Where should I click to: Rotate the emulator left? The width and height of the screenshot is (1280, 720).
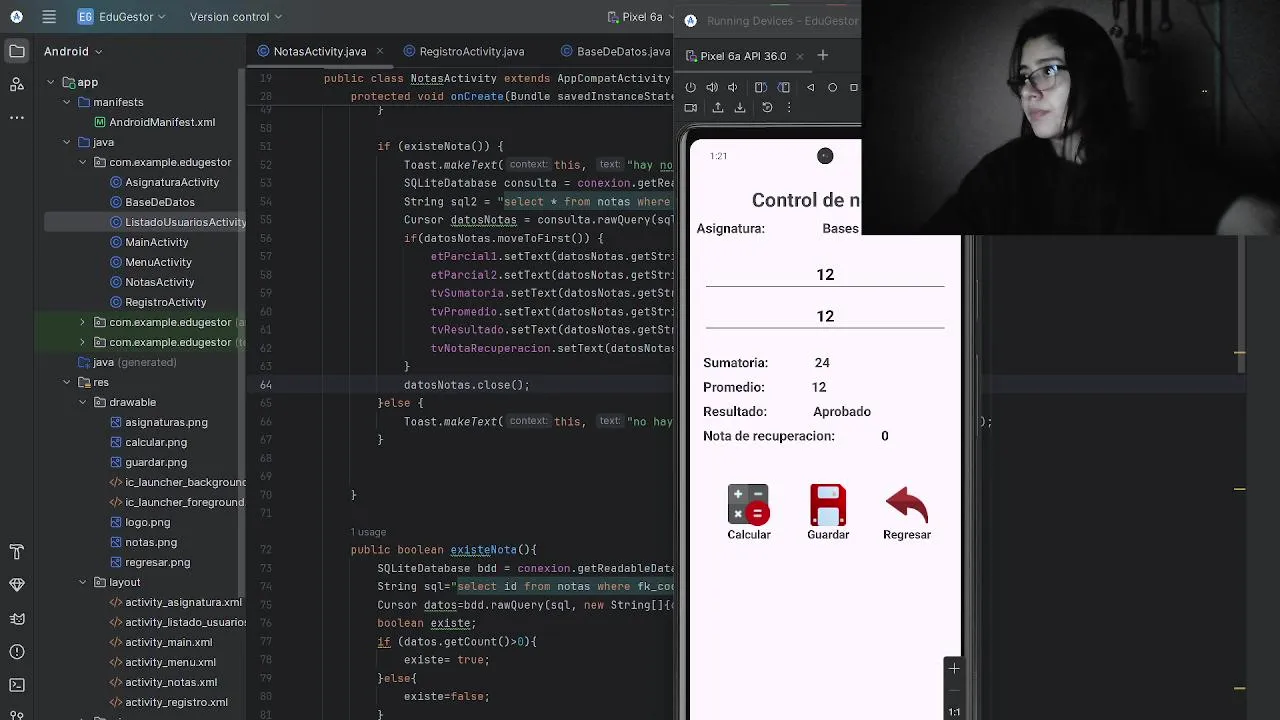coord(761,87)
